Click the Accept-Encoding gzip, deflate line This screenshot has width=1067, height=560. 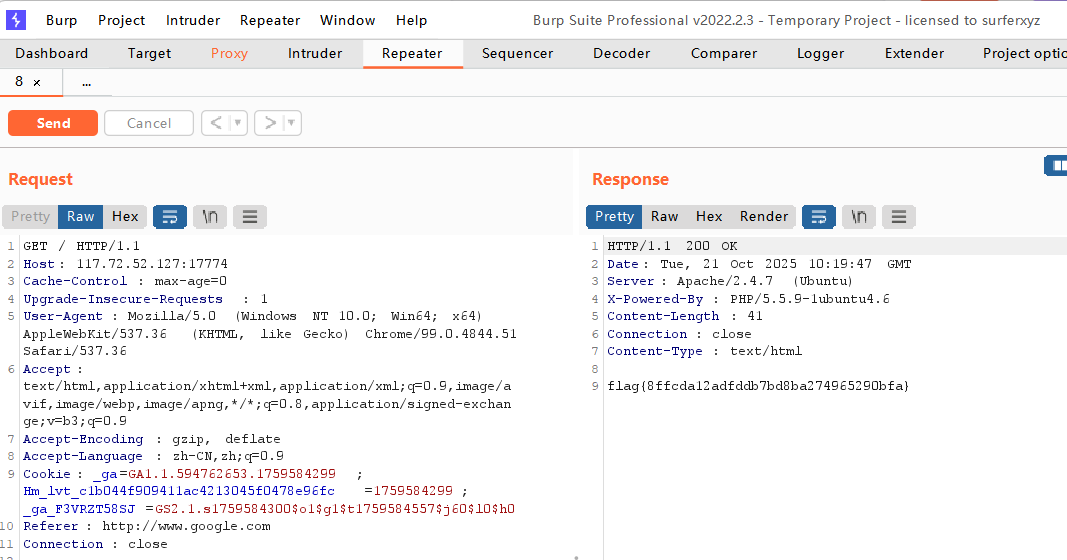click(x=152, y=439)
